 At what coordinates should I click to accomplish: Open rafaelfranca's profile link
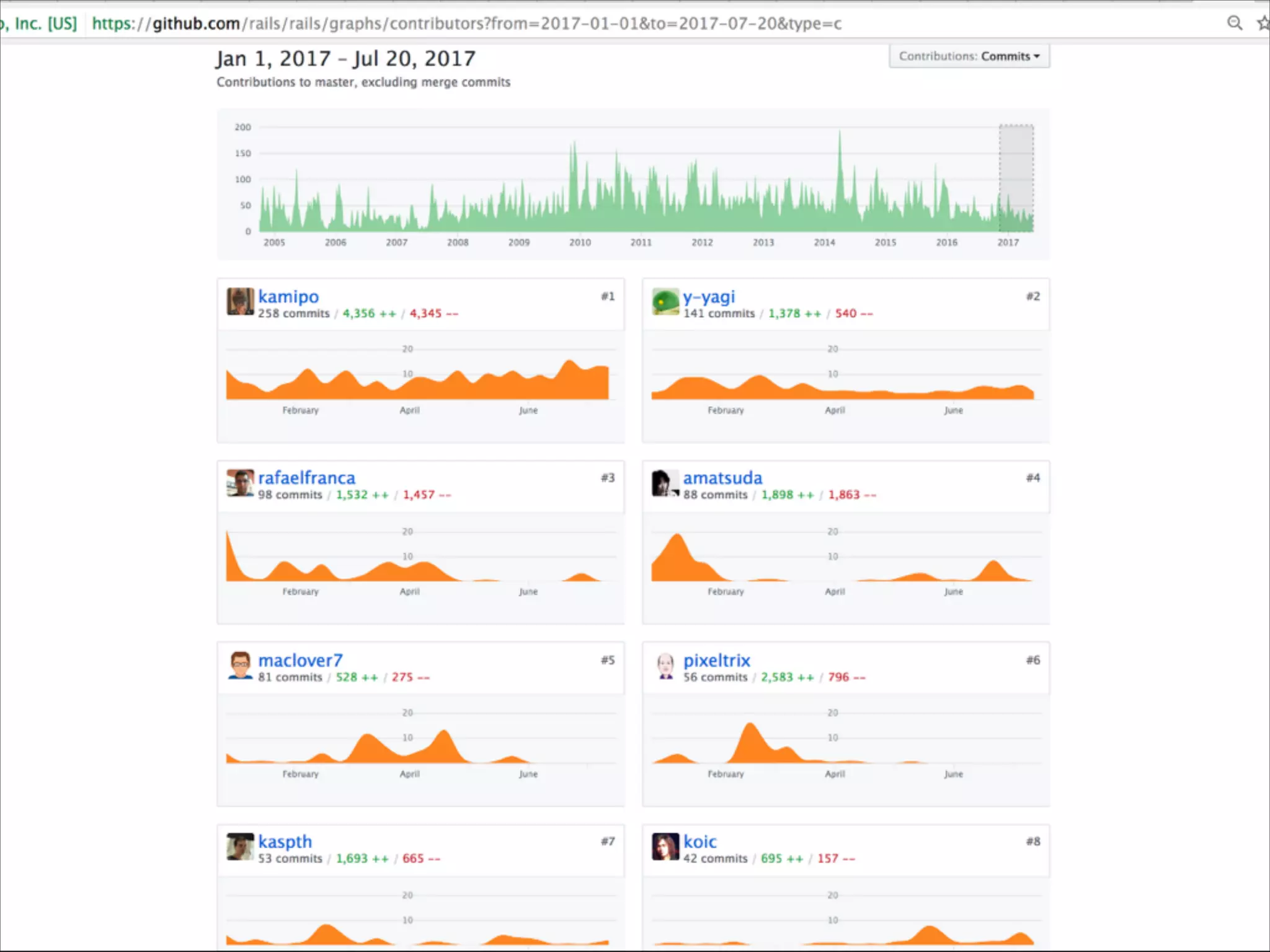[x=306, y=478]
